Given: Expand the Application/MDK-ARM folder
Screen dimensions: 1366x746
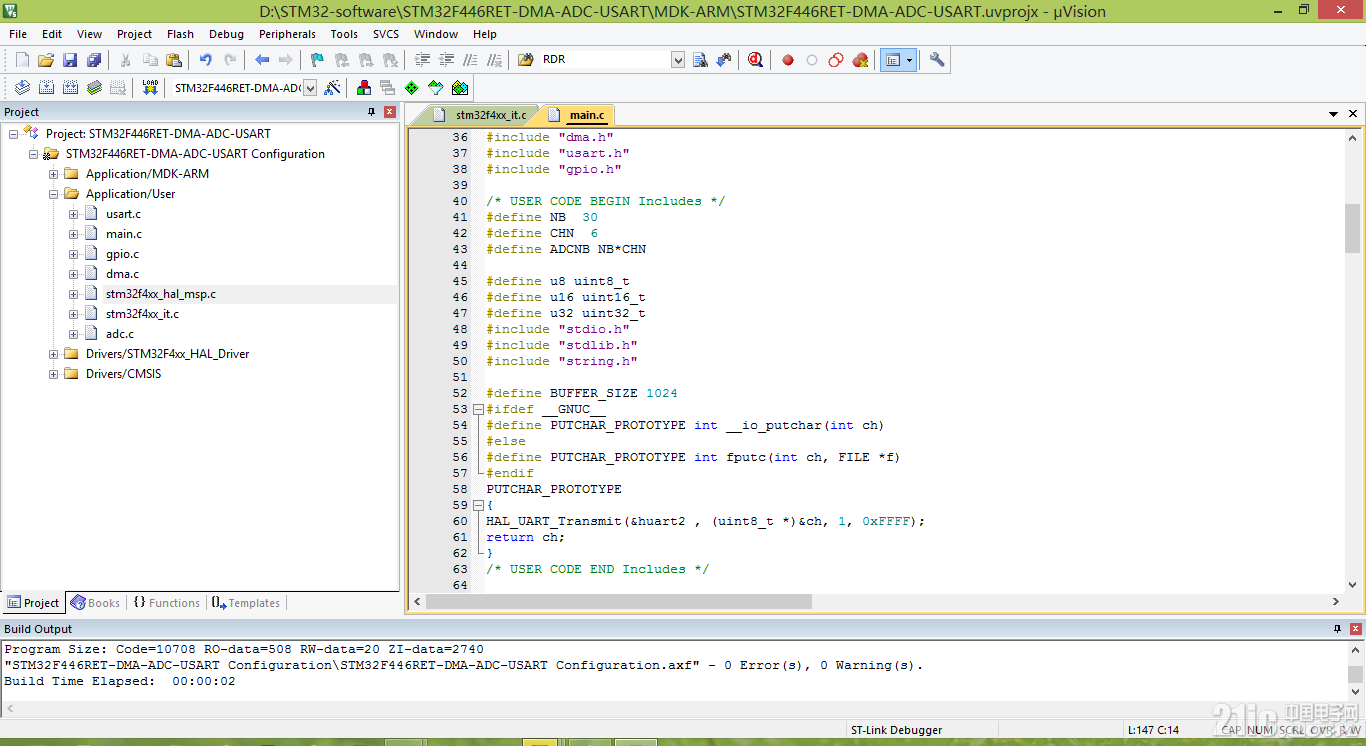Looking at the screenshot, I should [54, 174].
